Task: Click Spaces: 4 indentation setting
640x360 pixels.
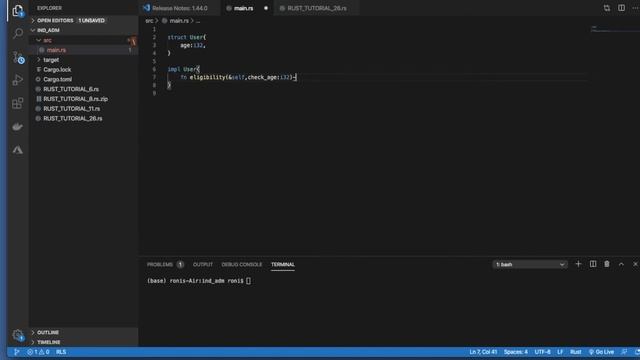Action: [x=516, y=352]
